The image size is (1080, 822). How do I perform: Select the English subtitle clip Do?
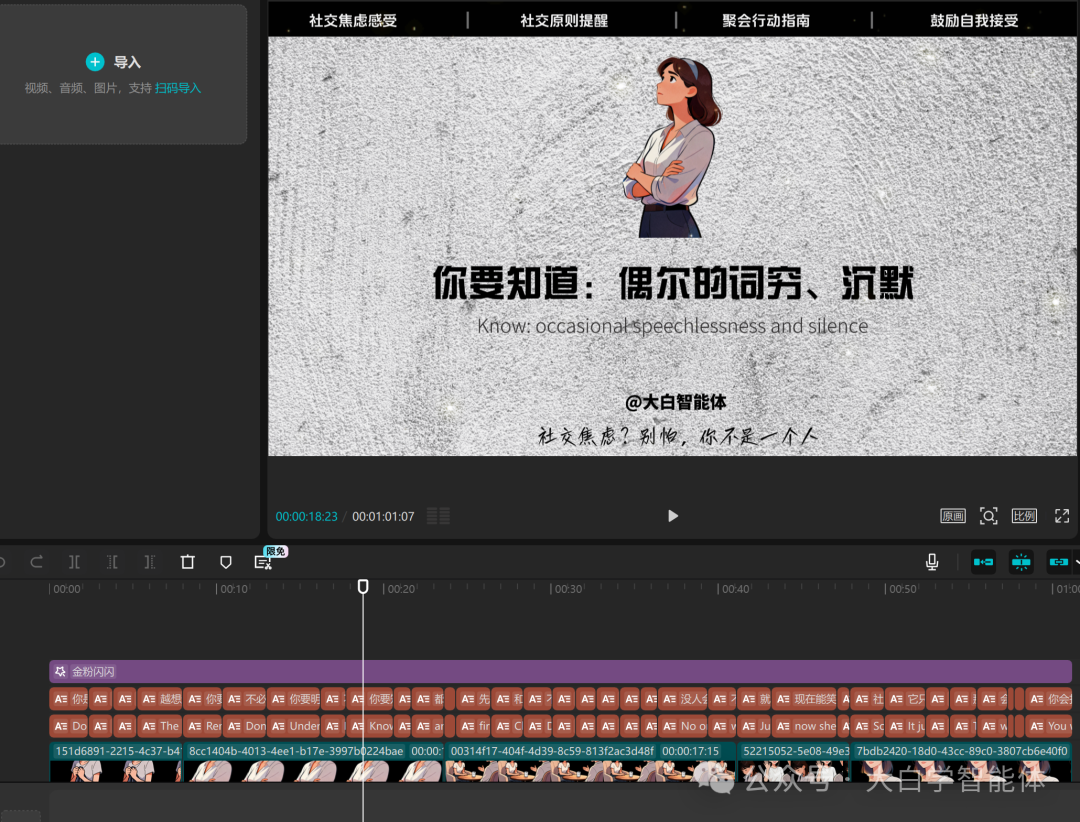(70, 726)
